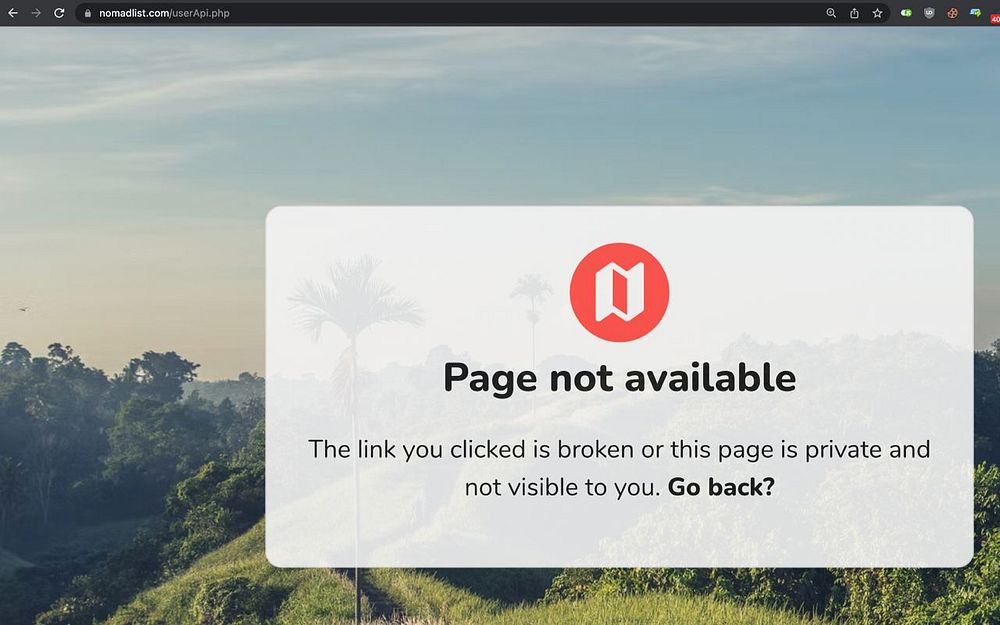Toggle the green JS switch extension
The width and height of the screenshot is (1000, 625).
(x=906, y=13)
